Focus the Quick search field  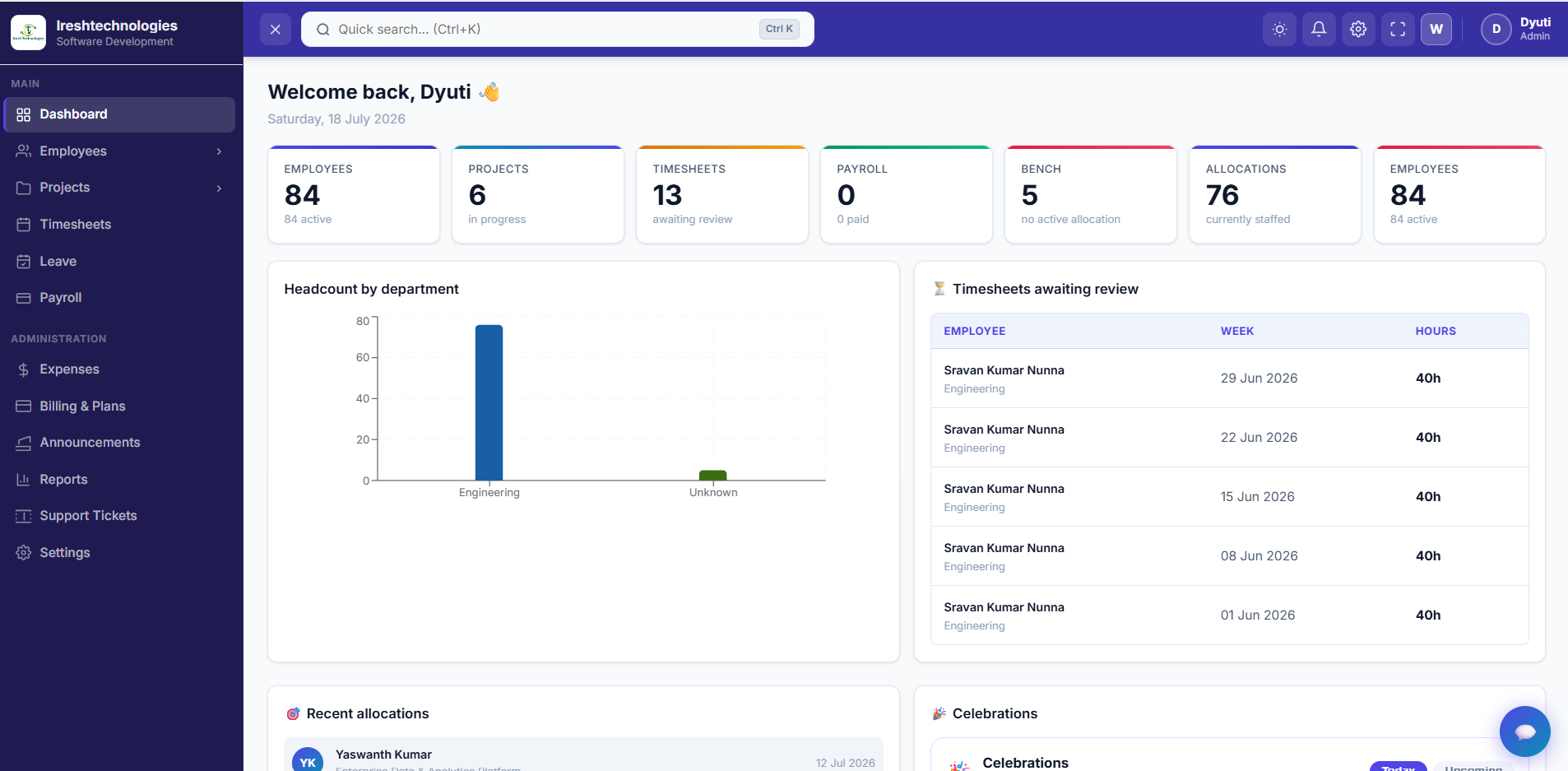click(557, 30)
